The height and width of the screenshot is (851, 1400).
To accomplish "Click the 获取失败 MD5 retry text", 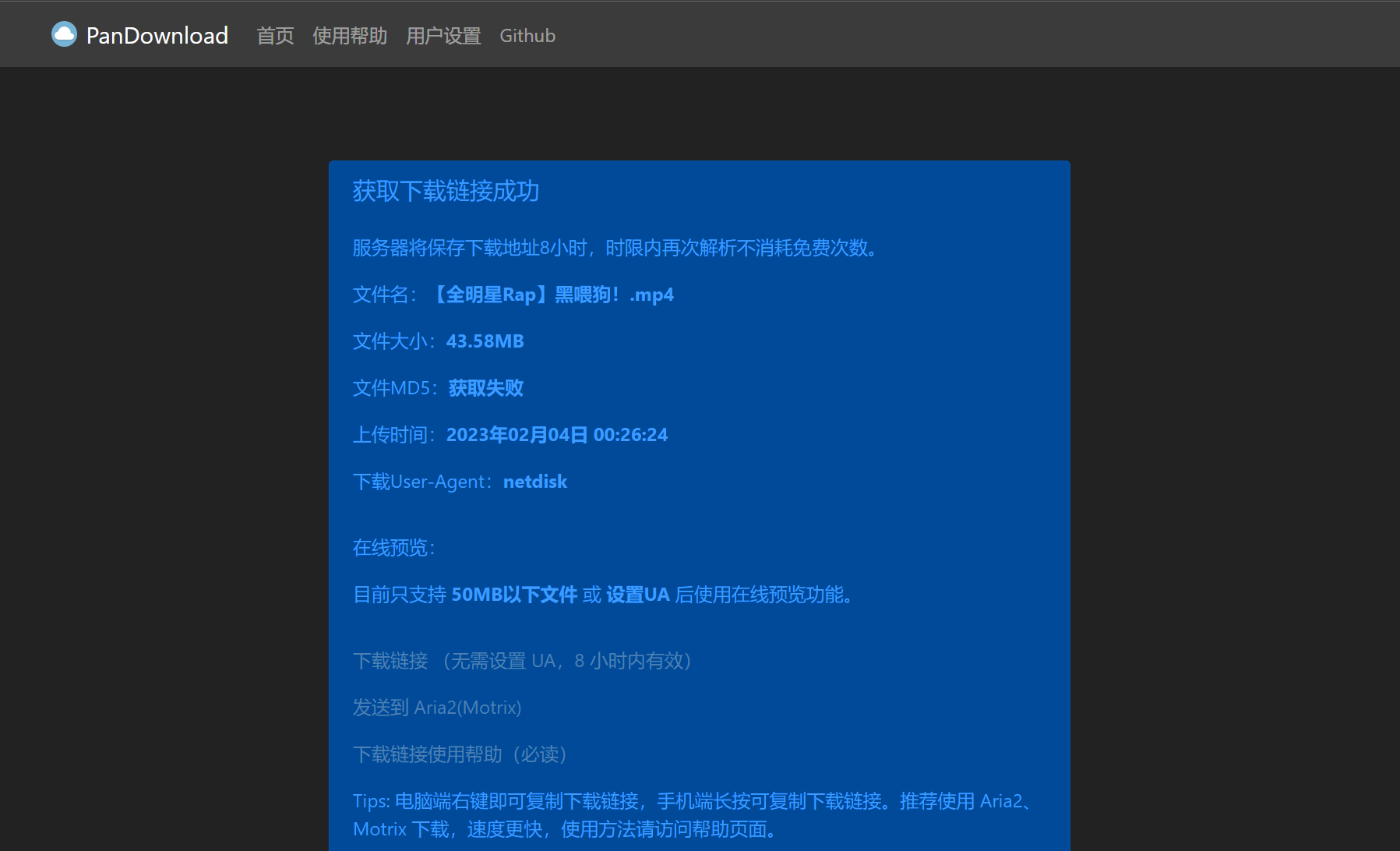I will (x=485, y=387).
